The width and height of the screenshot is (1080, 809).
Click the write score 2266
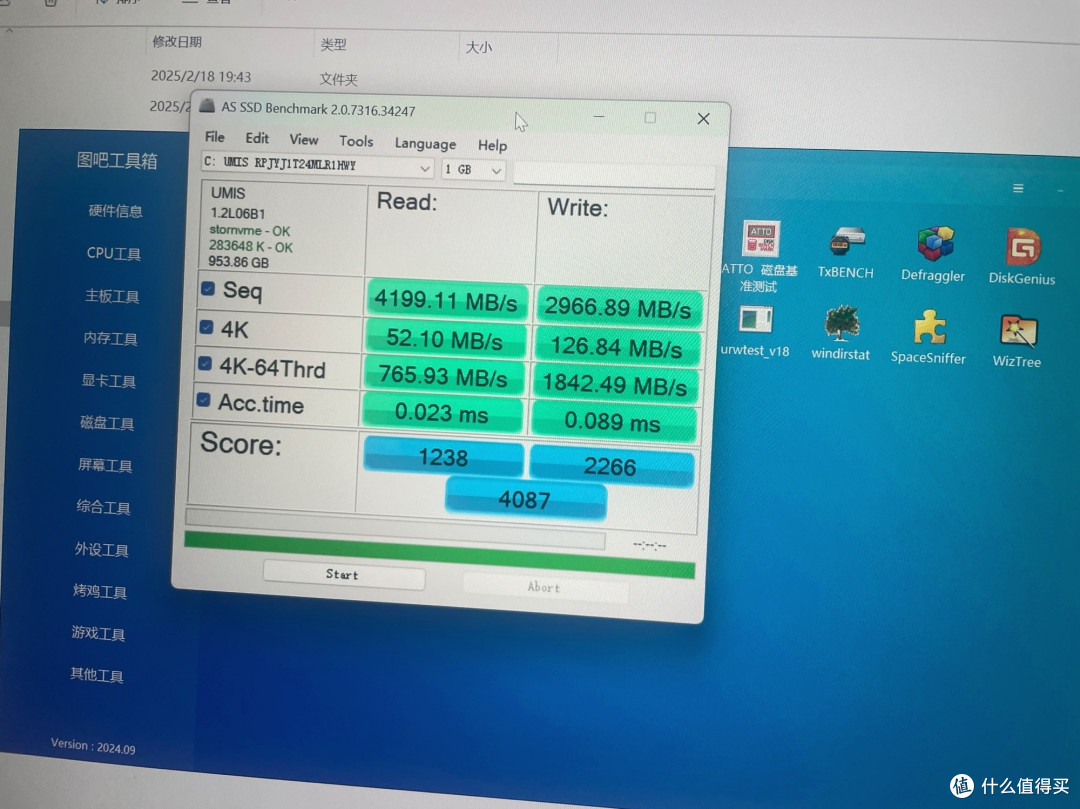coord(610,467)
